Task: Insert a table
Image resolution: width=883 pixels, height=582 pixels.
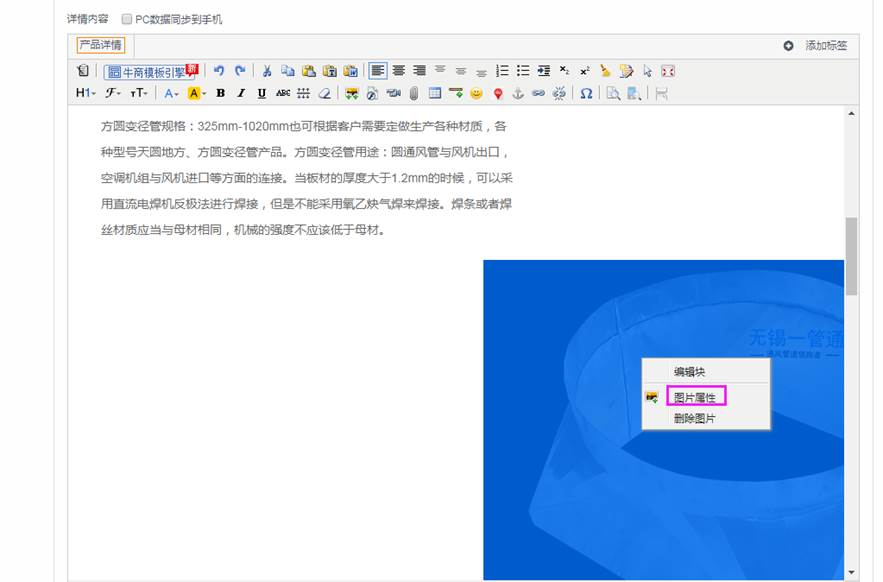Action: point(435,93)
